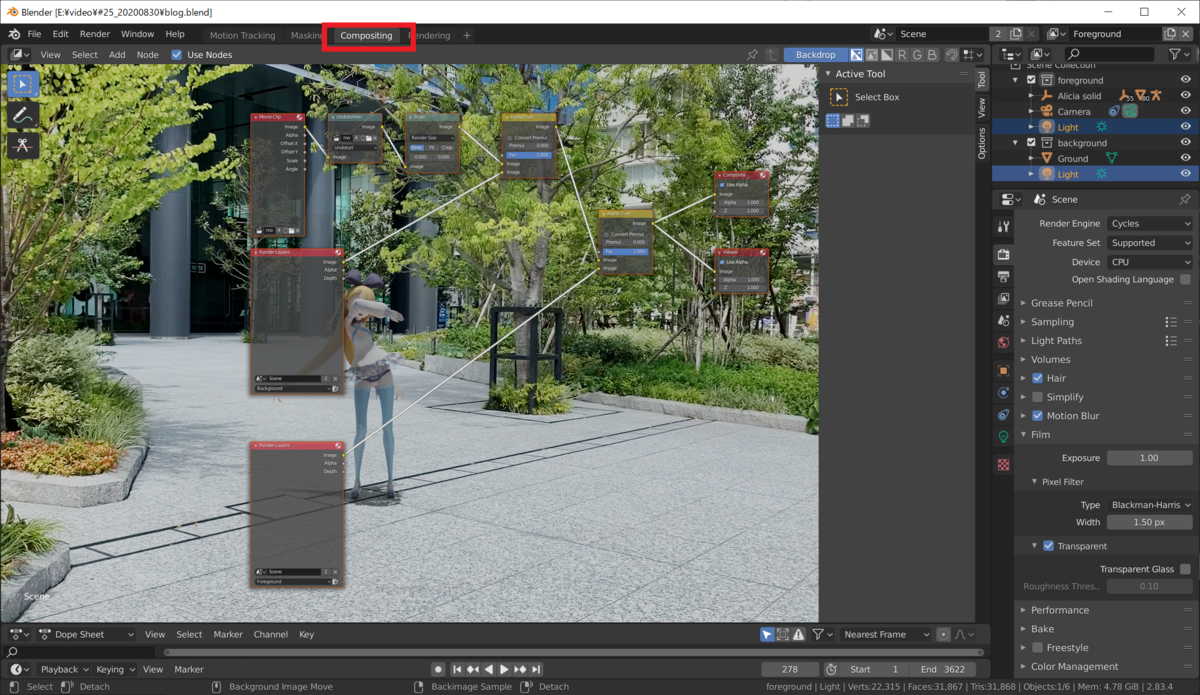
Task: Select the Links Cut tool
Action: click(22, 146)
